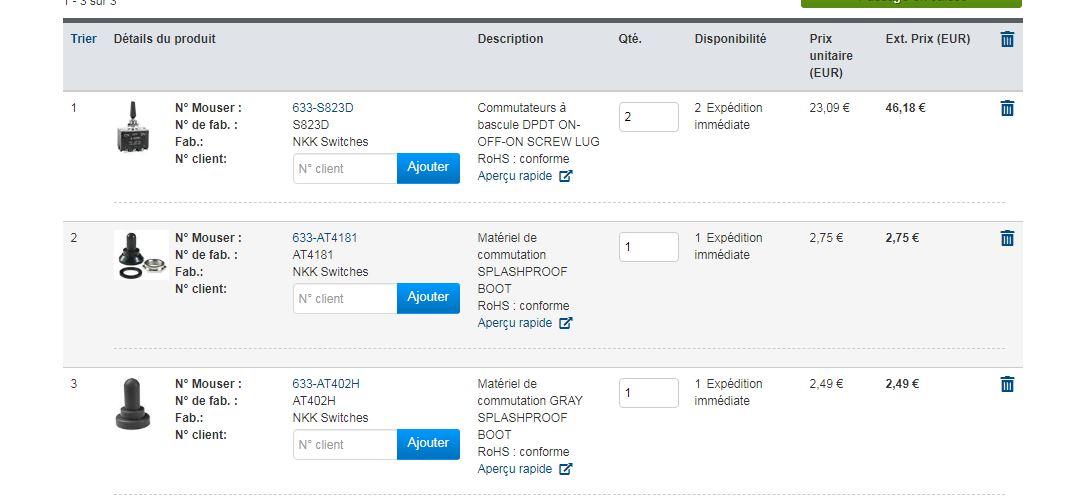
Task: Remove the AT402H item via trash icon
Action: [1007, 384]
